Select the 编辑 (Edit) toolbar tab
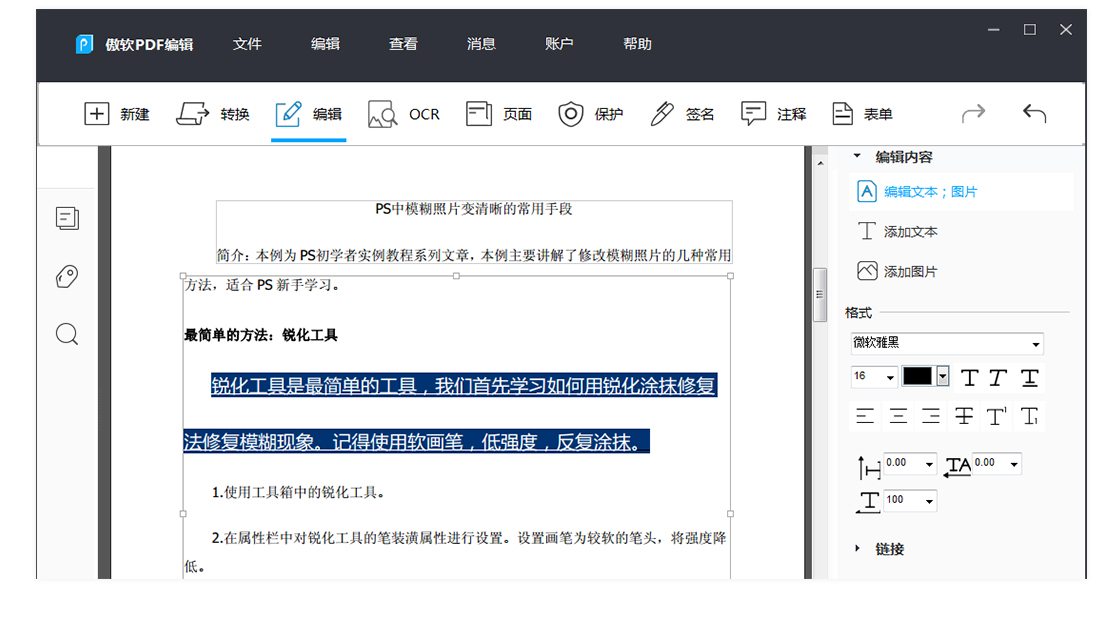This screenshot has width=1120, height=620. 309,114
